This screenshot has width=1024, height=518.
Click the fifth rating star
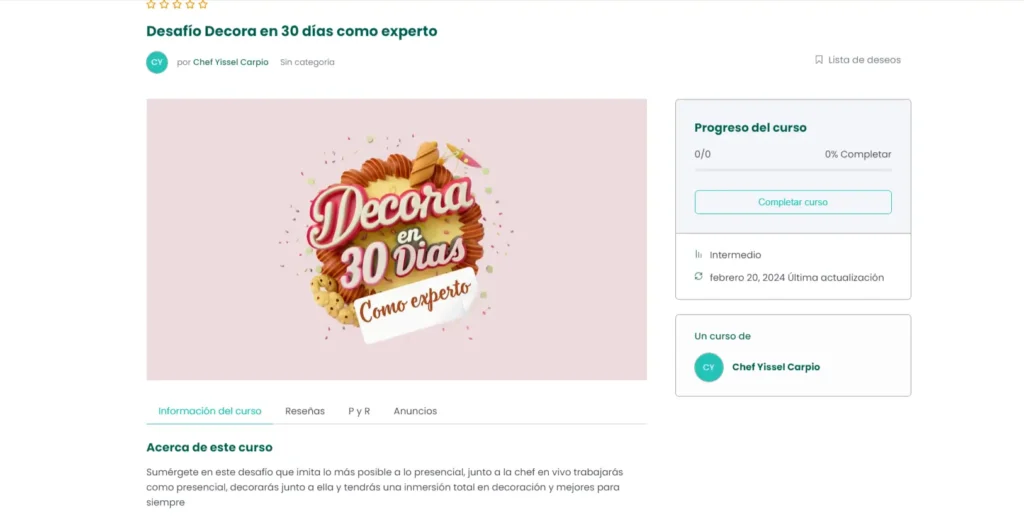pos(203,4)
